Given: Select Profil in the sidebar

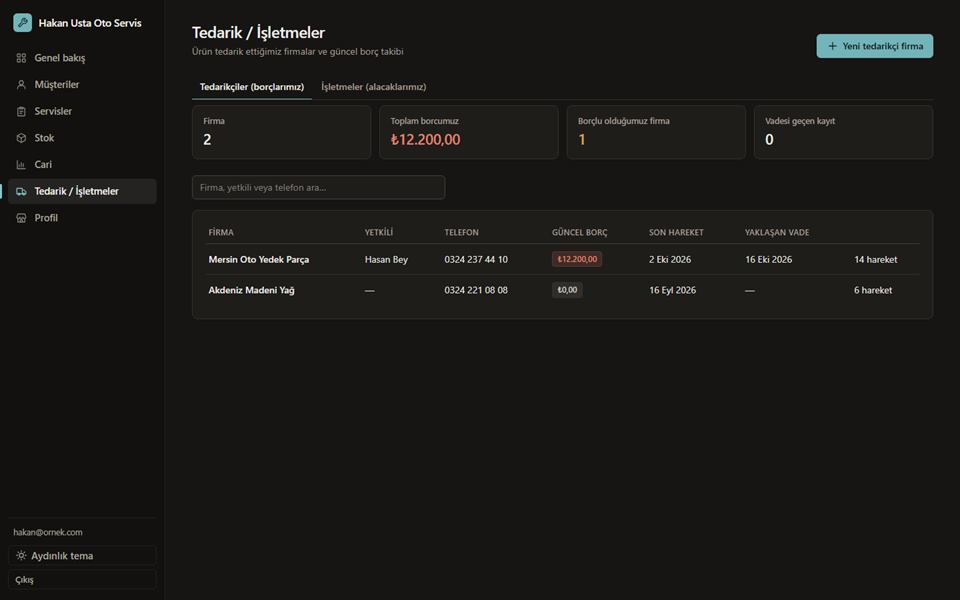Looking at the screenshot, I should 82,218.
